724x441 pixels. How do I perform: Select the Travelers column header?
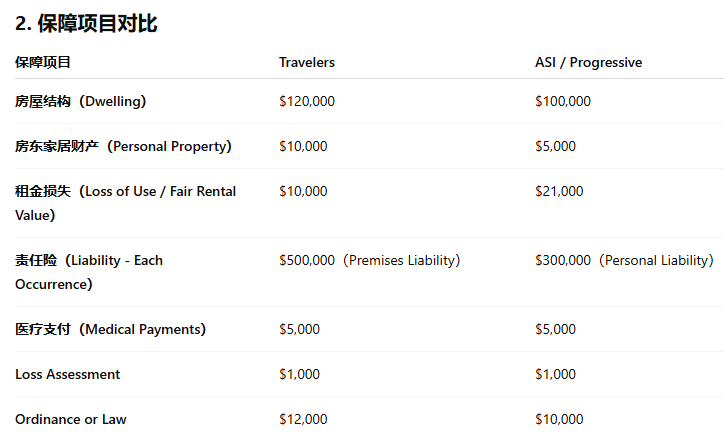307,62
